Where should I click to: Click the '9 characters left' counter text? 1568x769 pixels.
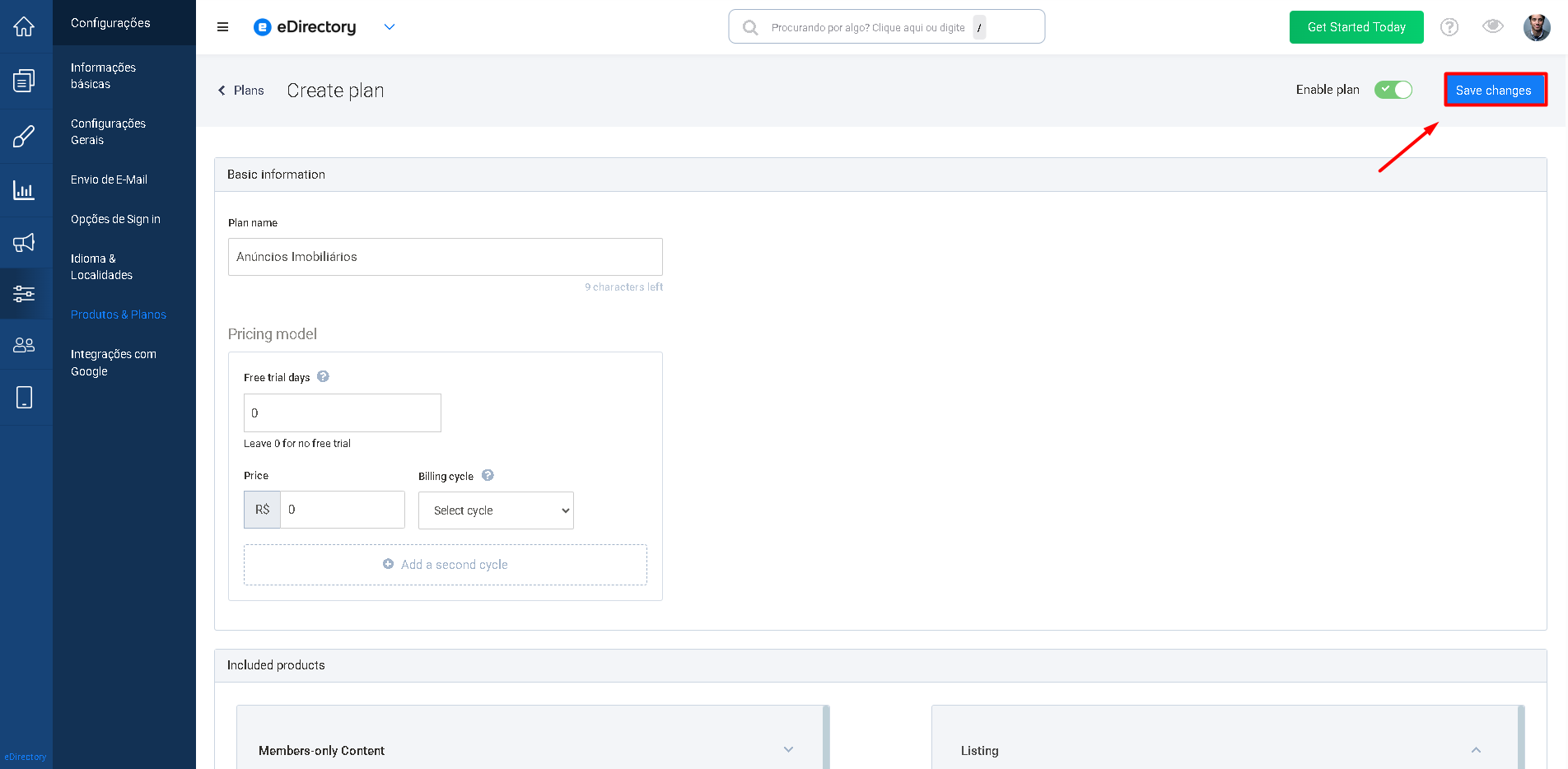click(623, 287)
